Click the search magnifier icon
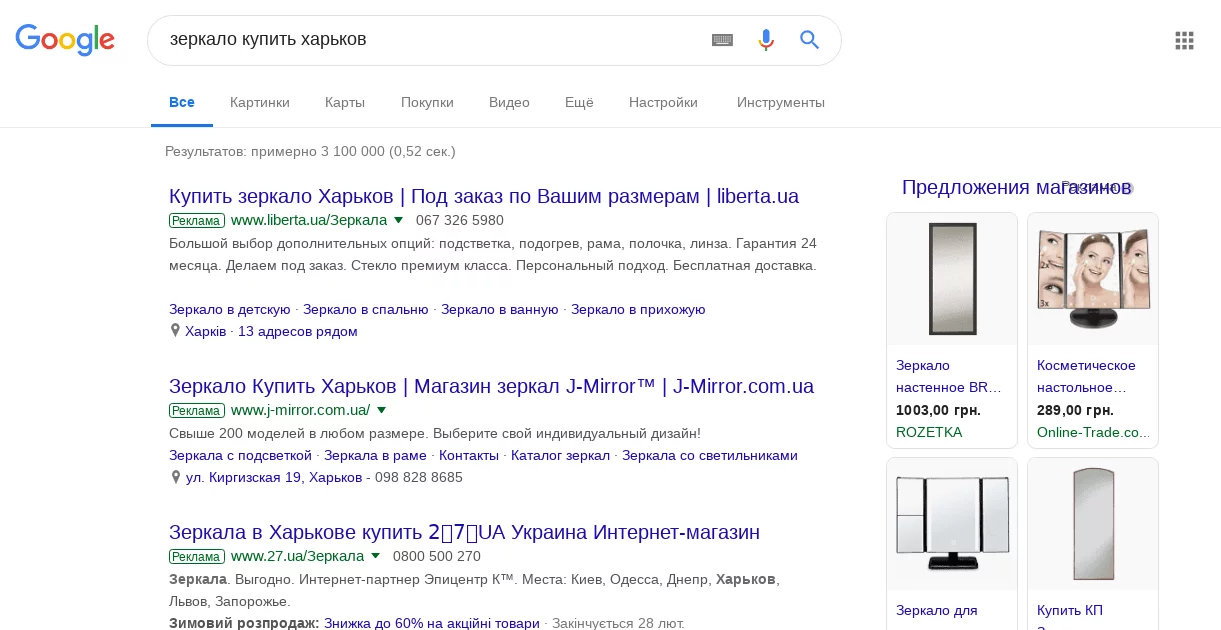This screenshot has height=630, width=1221. 809,40
